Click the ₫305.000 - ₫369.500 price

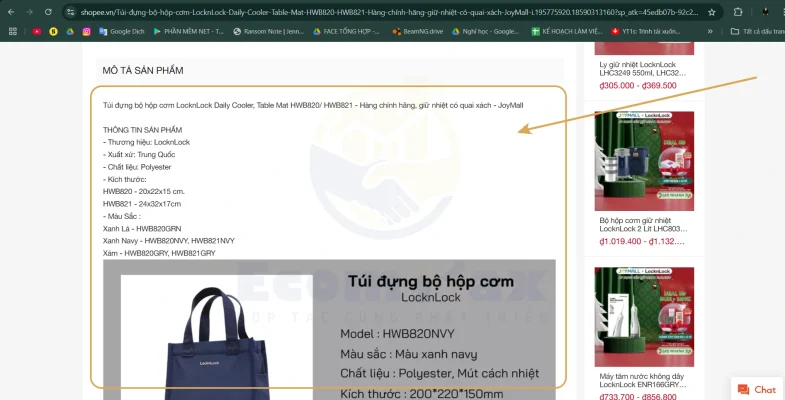point(638,86)
